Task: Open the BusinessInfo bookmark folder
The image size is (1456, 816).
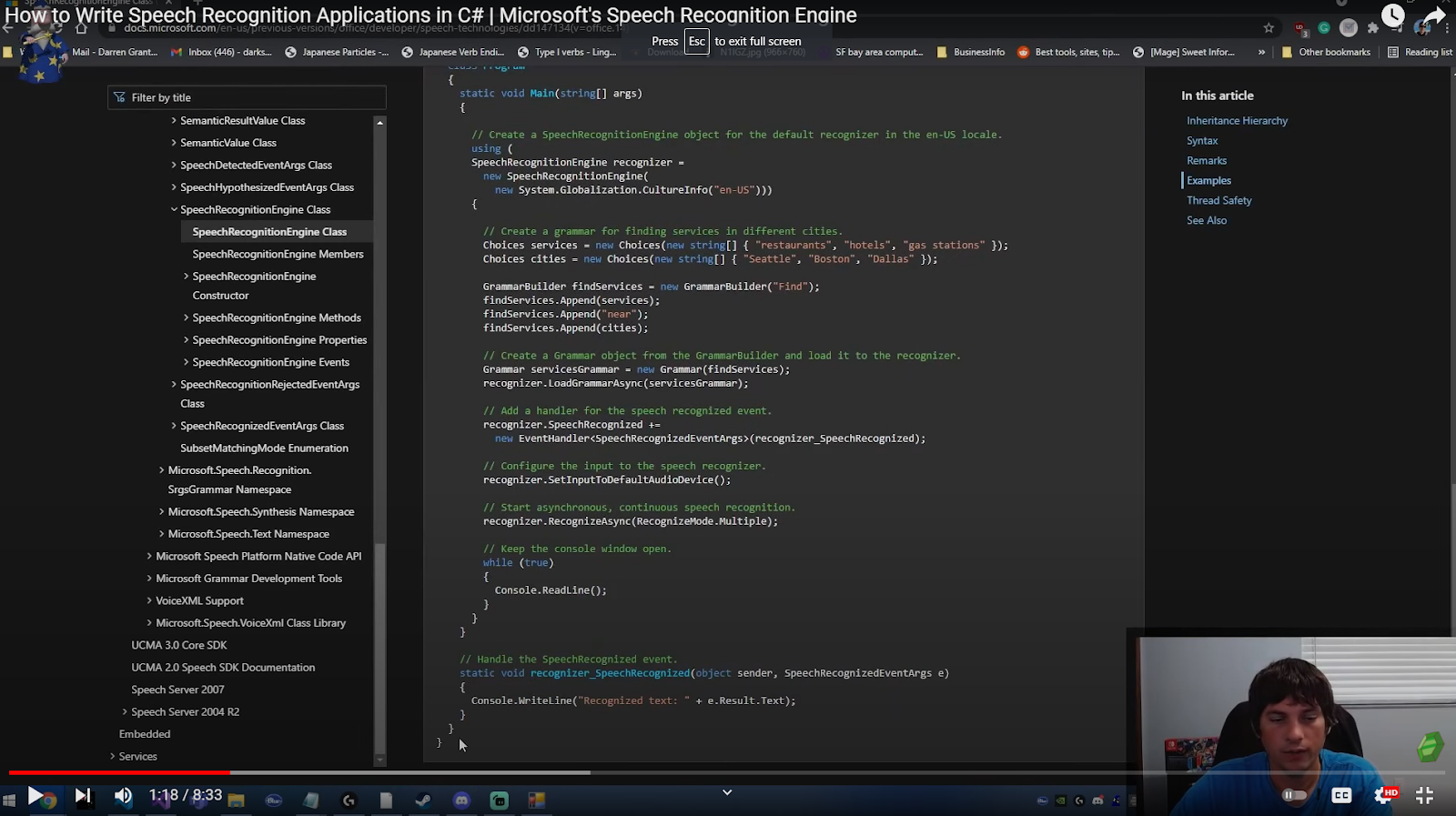Action: [x=970, y=52]
